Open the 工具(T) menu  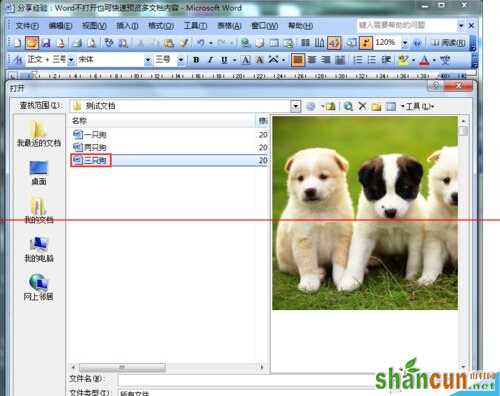[x=195, y=26]
